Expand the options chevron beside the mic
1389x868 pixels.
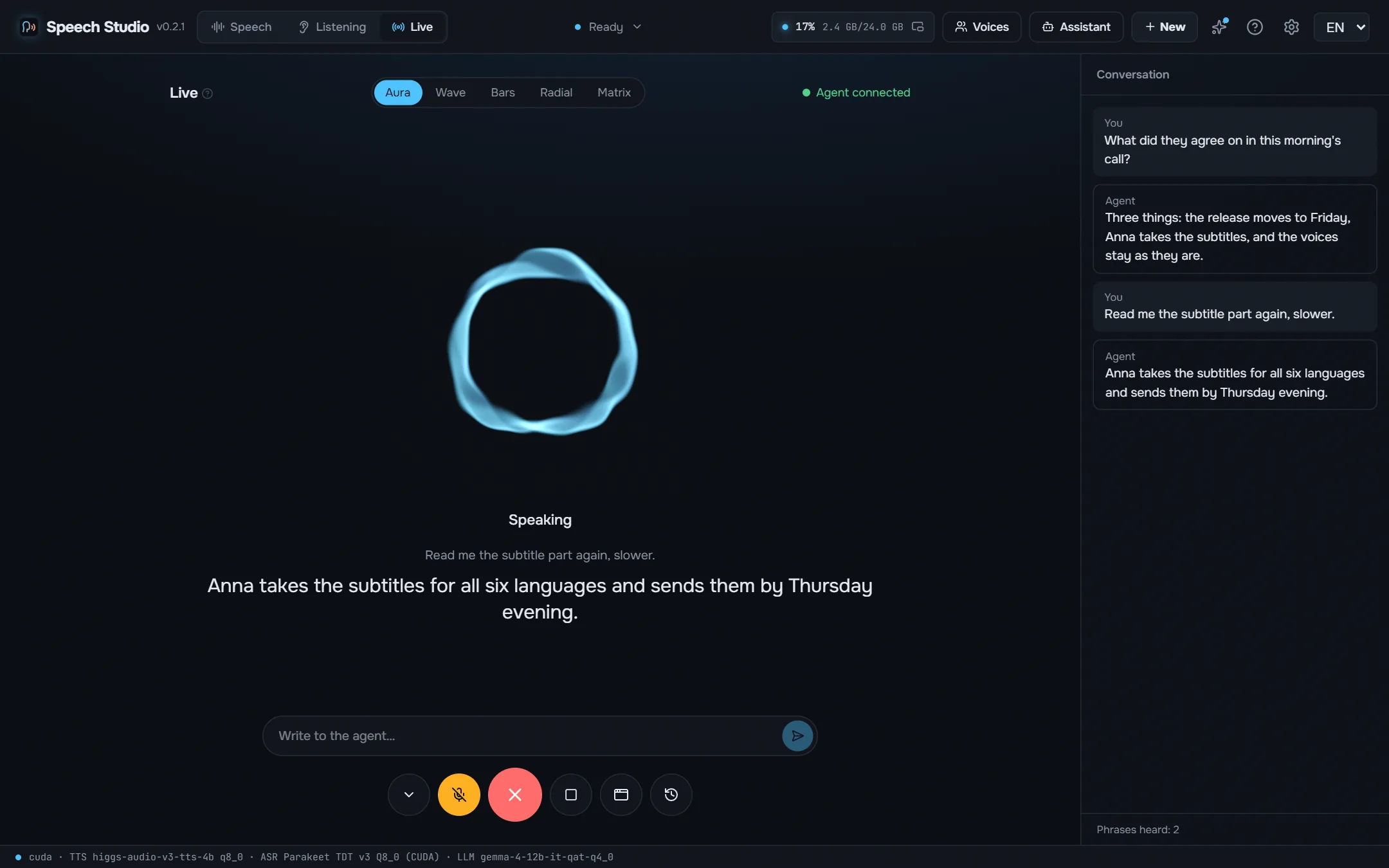click(x=408, y=795)
